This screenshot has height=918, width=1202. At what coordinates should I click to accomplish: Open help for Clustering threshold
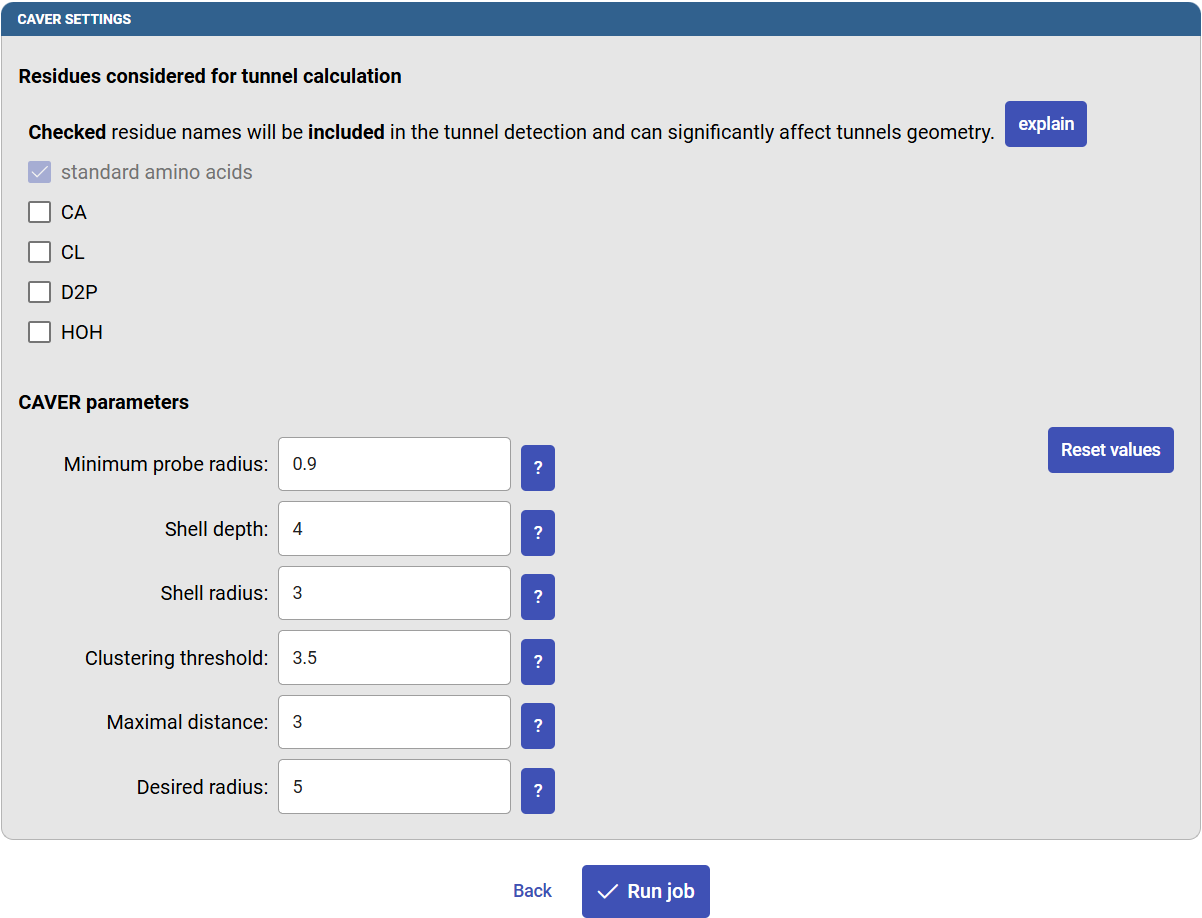(x=537, y=661)
